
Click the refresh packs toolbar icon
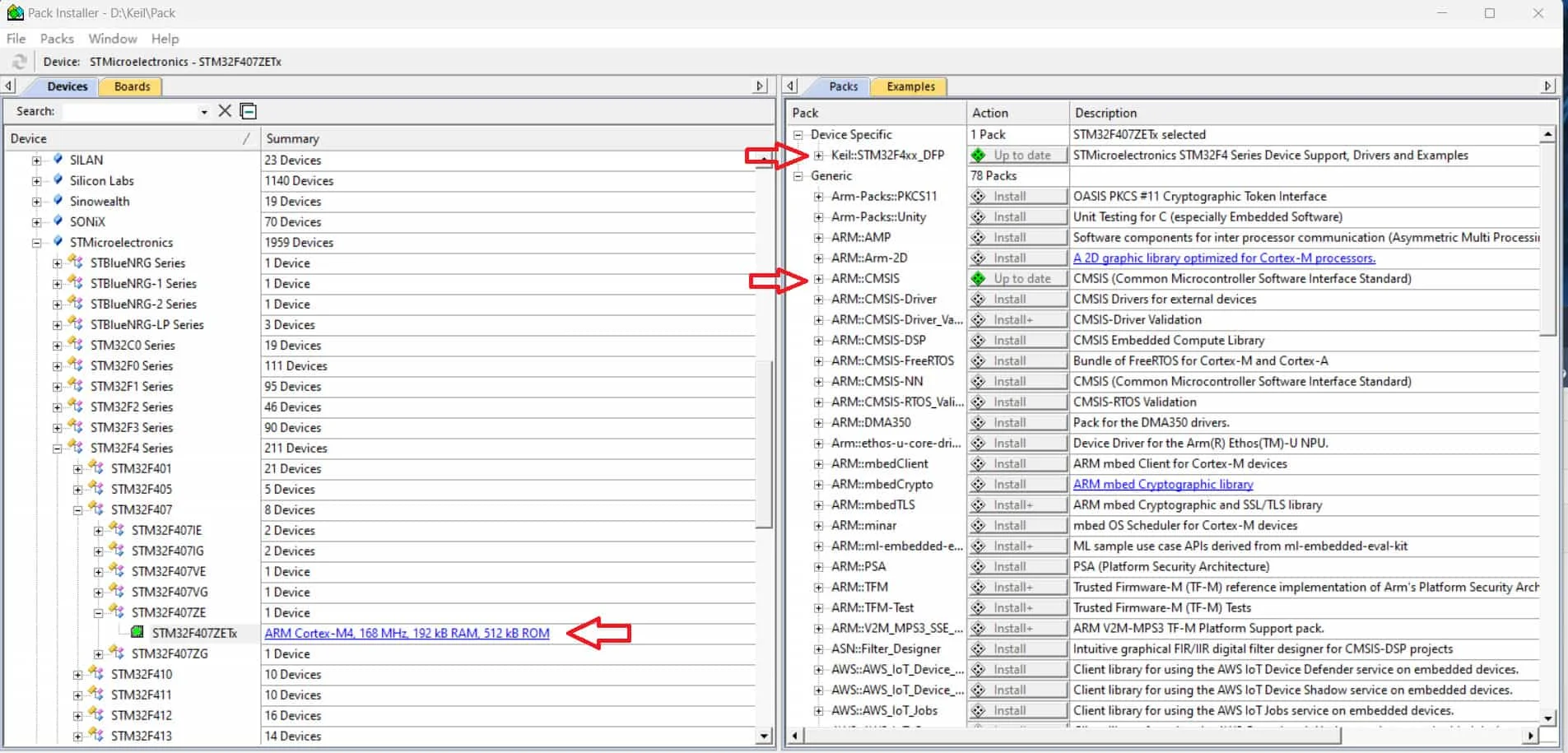pos(19,62)
